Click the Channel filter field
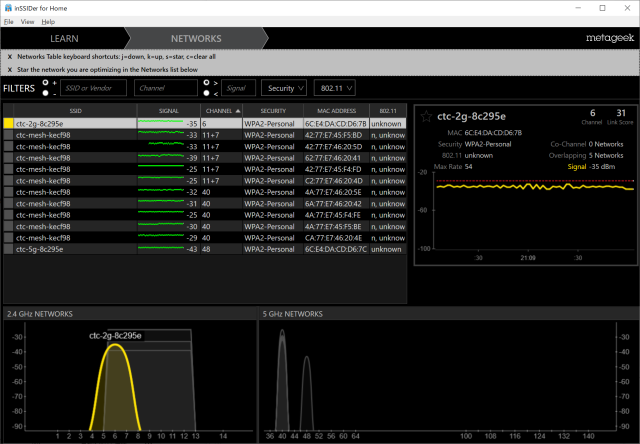The width and height of the screenshot is (640, 444). point(166,88)
